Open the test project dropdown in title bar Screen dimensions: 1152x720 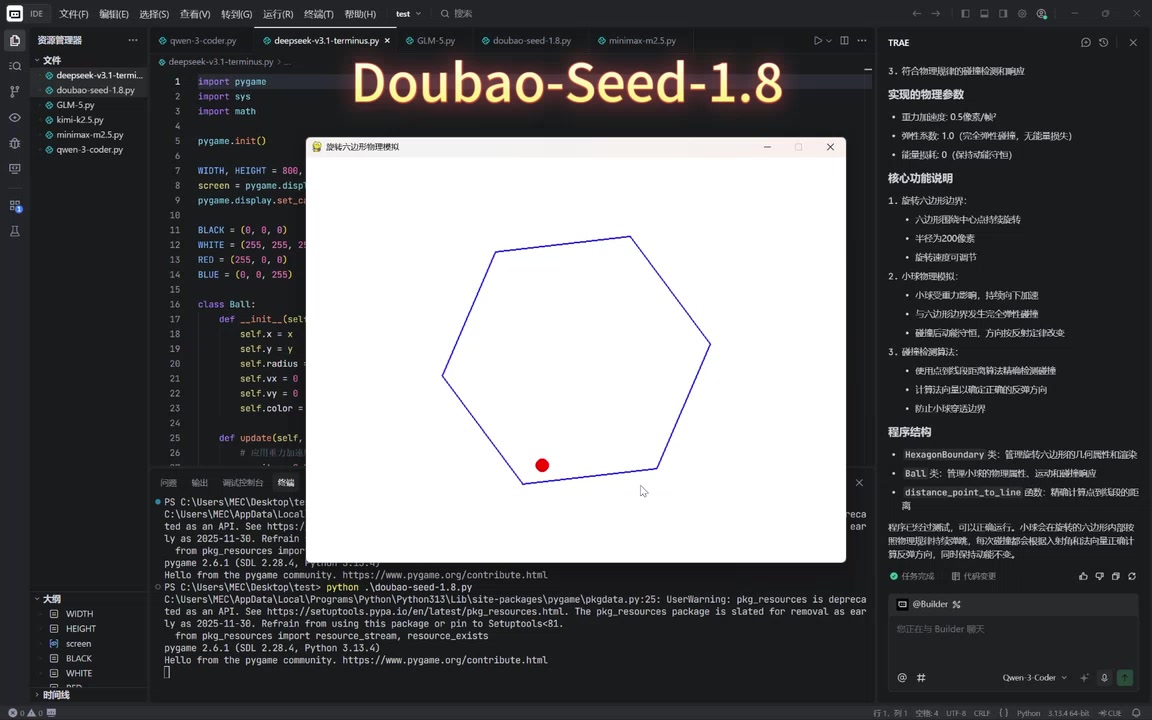[408, 13]
